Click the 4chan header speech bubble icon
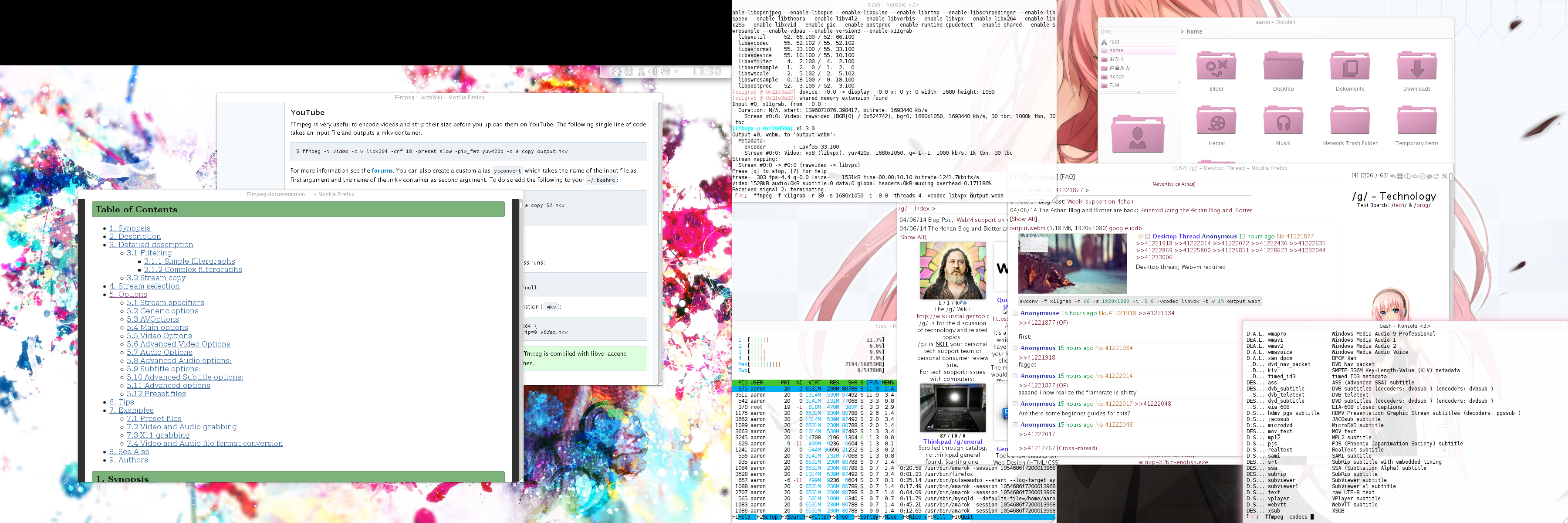This screenshot has width=1568, height=523. (1429, 177)
